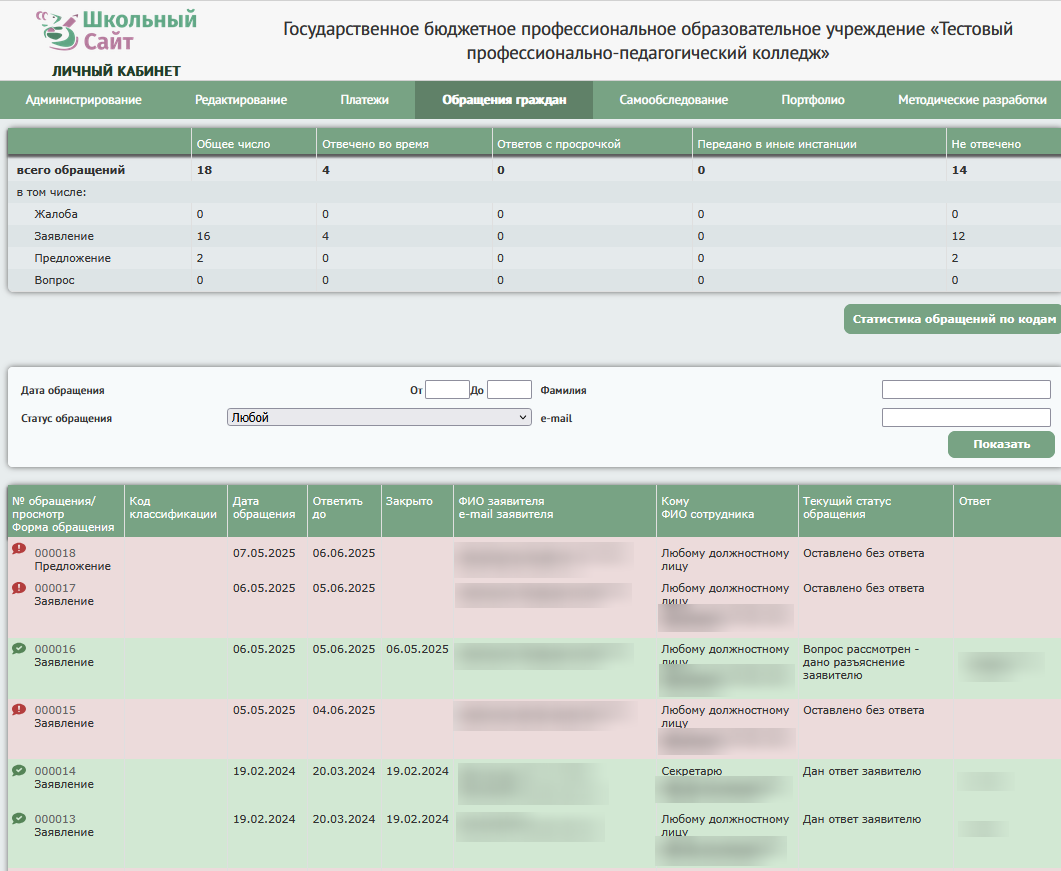The image size is (1061, 871).
Task: Expand the Статус обращения dropdown (Любой)
Action: tap(378, 418)
